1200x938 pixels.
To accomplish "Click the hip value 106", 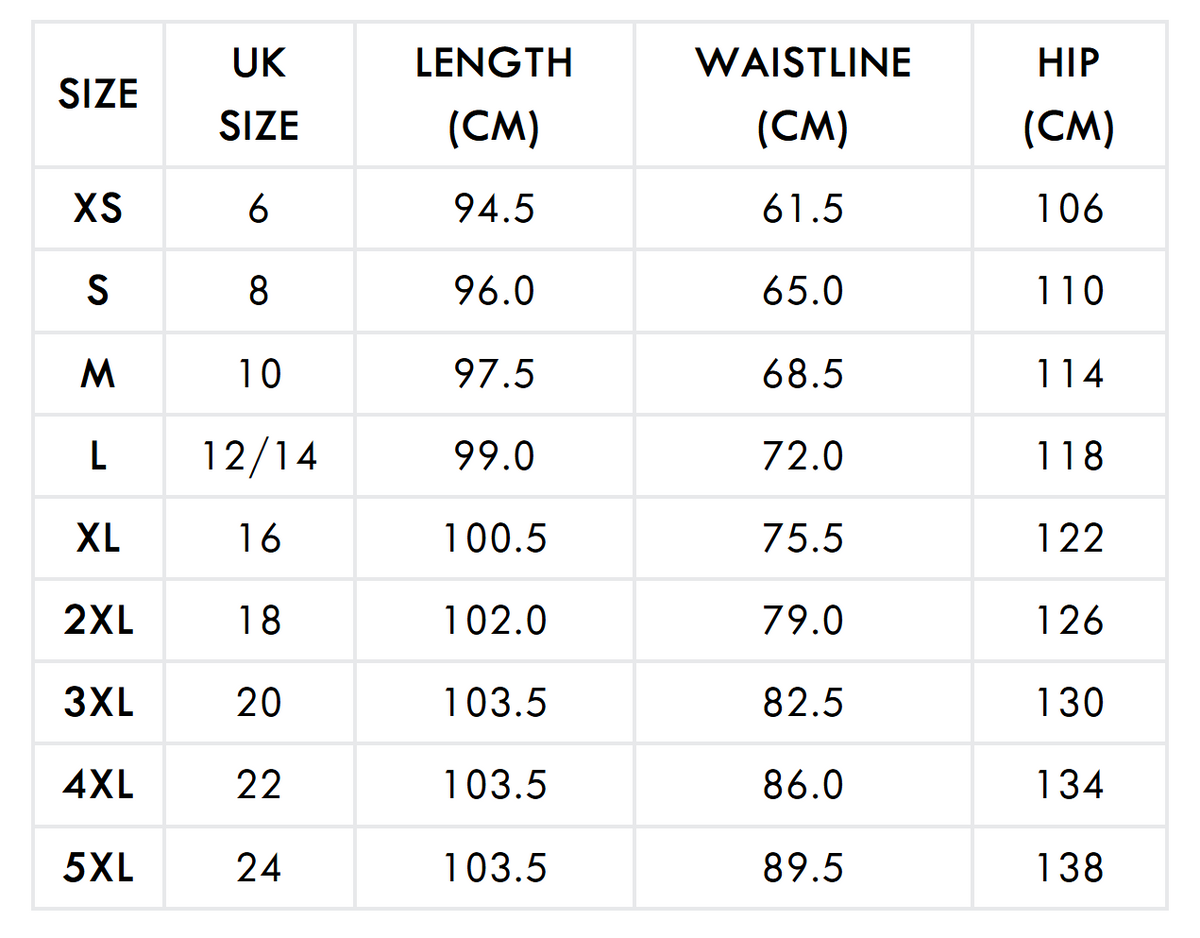I will 1069,209.
